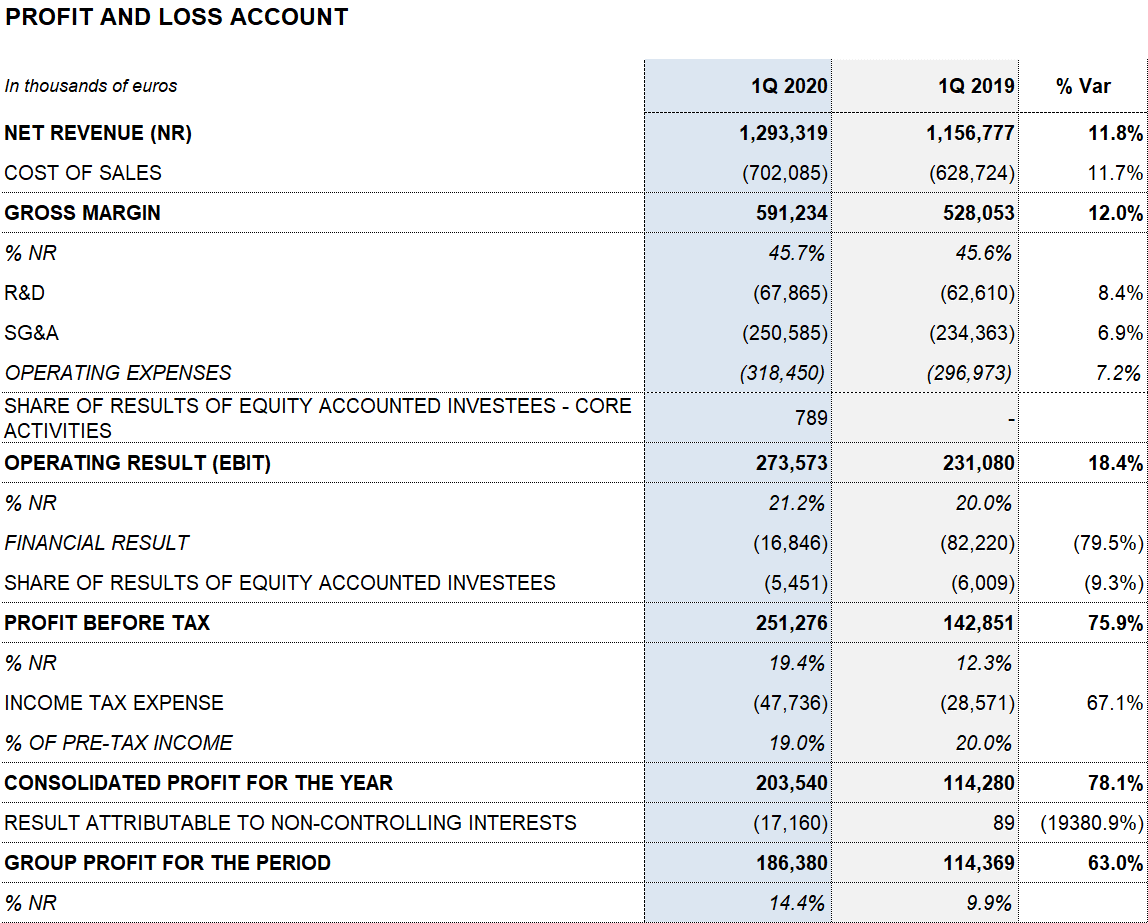Viewport: 1148px width, 923px height.
Task: Select the 11.8% variance cell
Action: click(1115, 133)
